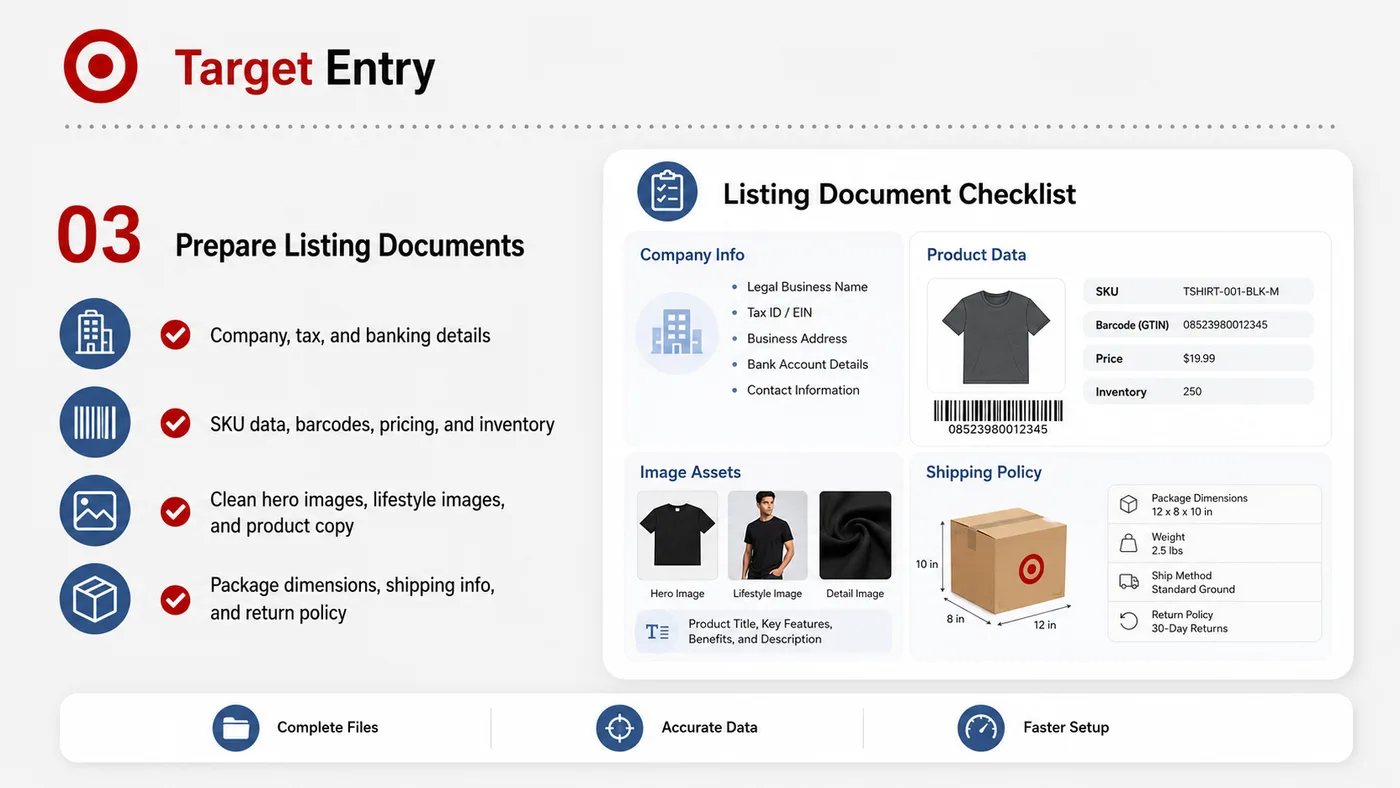Click the cube icon next to Package Dimensions
Image resolution: width=1400 pixels, height=788 pixels.
click(x=1128, y=504)
